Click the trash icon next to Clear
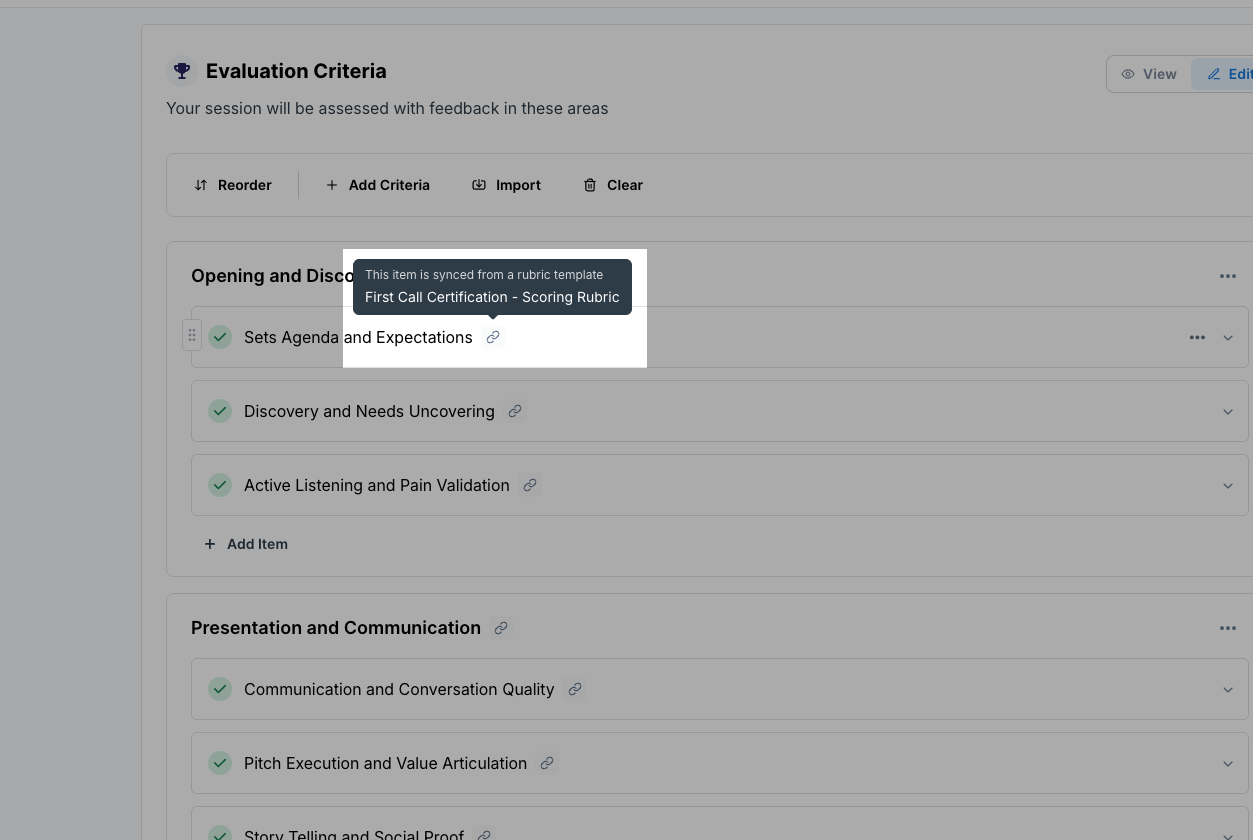Viewport: 1253px width, 840px height. [589, 184]
